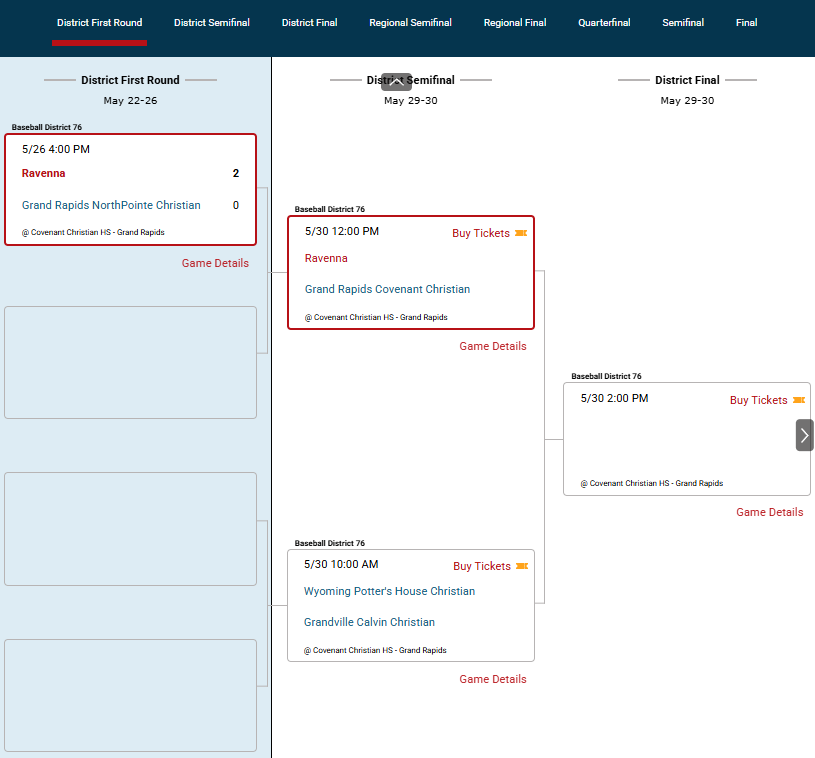Click the ticket icon for the 5/30 12:00 PM game

tap(521, 233)
